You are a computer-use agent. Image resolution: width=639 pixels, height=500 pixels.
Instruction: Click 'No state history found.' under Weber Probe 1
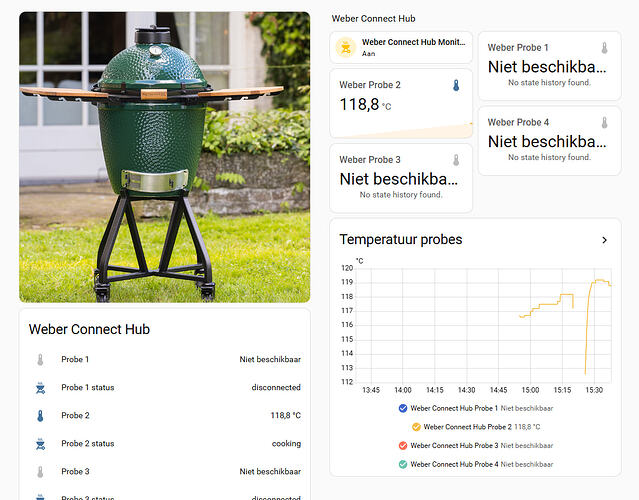click(549, 83)
